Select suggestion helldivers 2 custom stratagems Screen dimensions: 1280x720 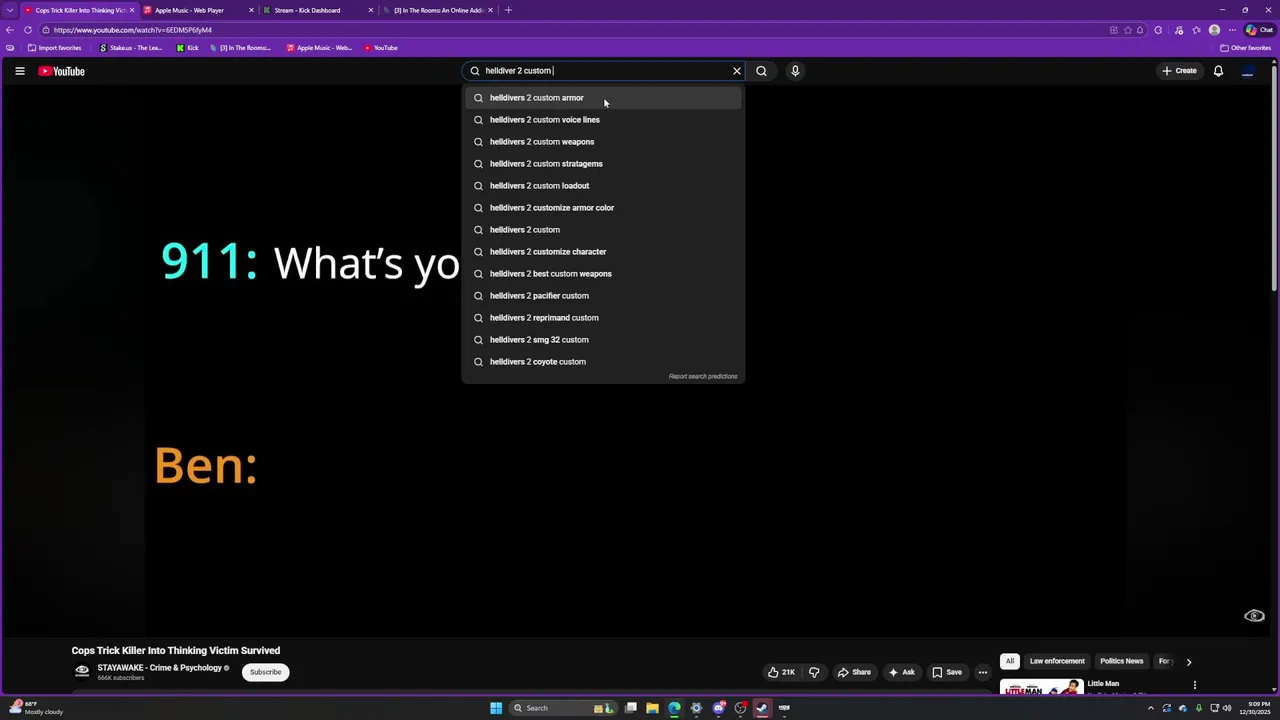(x=603, y=164)
